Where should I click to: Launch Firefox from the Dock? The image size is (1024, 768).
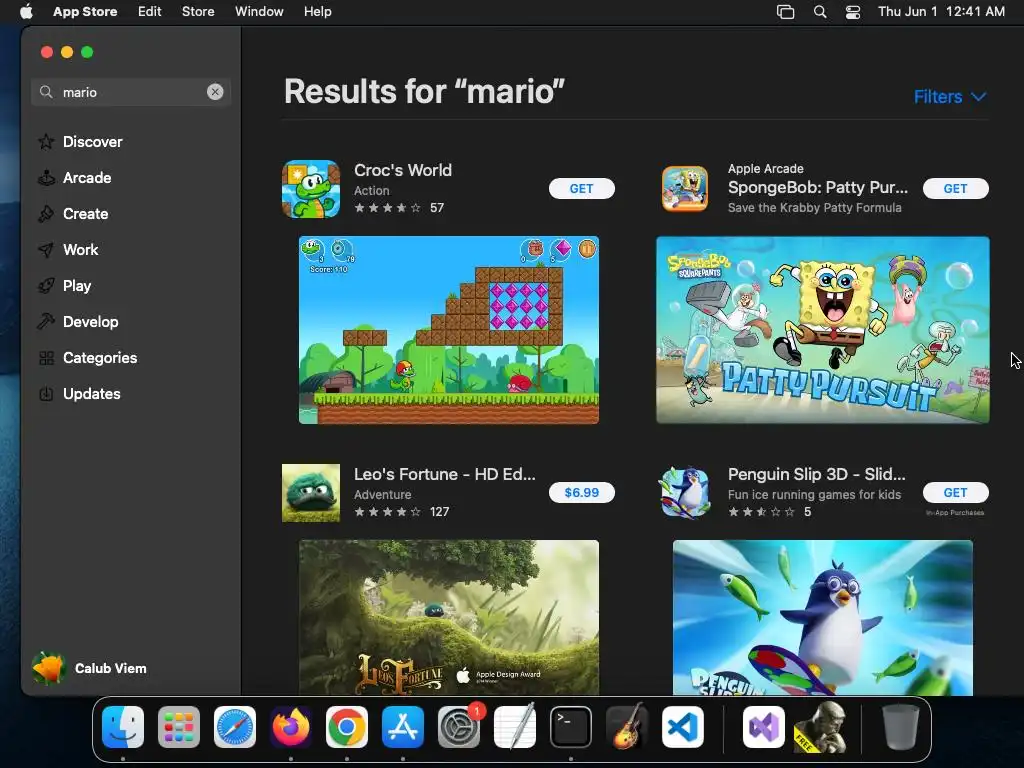(291, 726)
